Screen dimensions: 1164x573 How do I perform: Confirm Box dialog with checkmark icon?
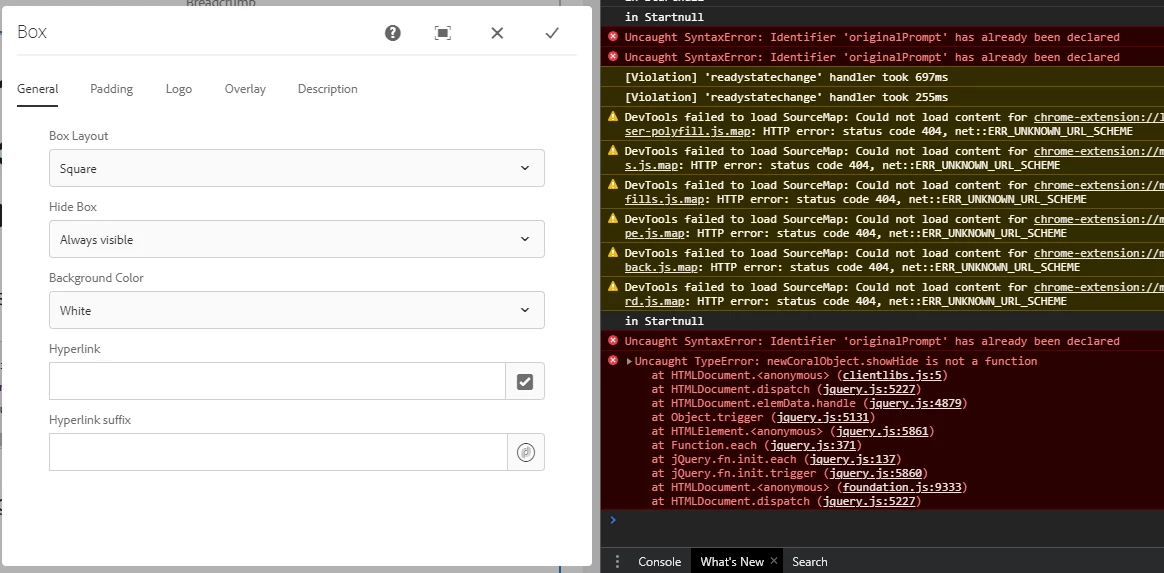coord(552,33)
